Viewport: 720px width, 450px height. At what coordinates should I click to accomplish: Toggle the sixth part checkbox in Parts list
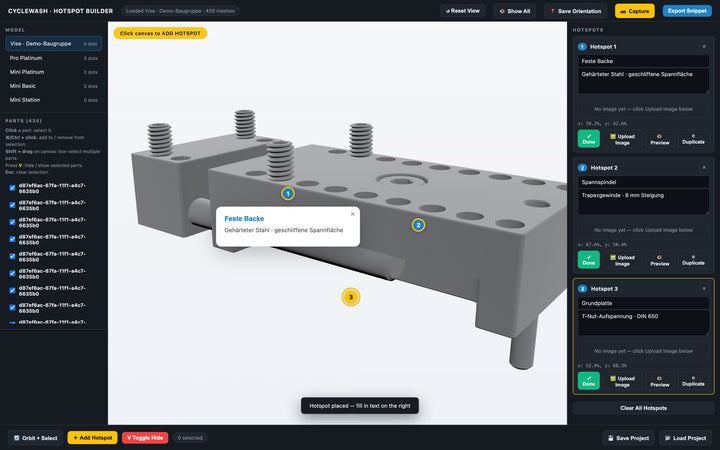tap(12, 274)
